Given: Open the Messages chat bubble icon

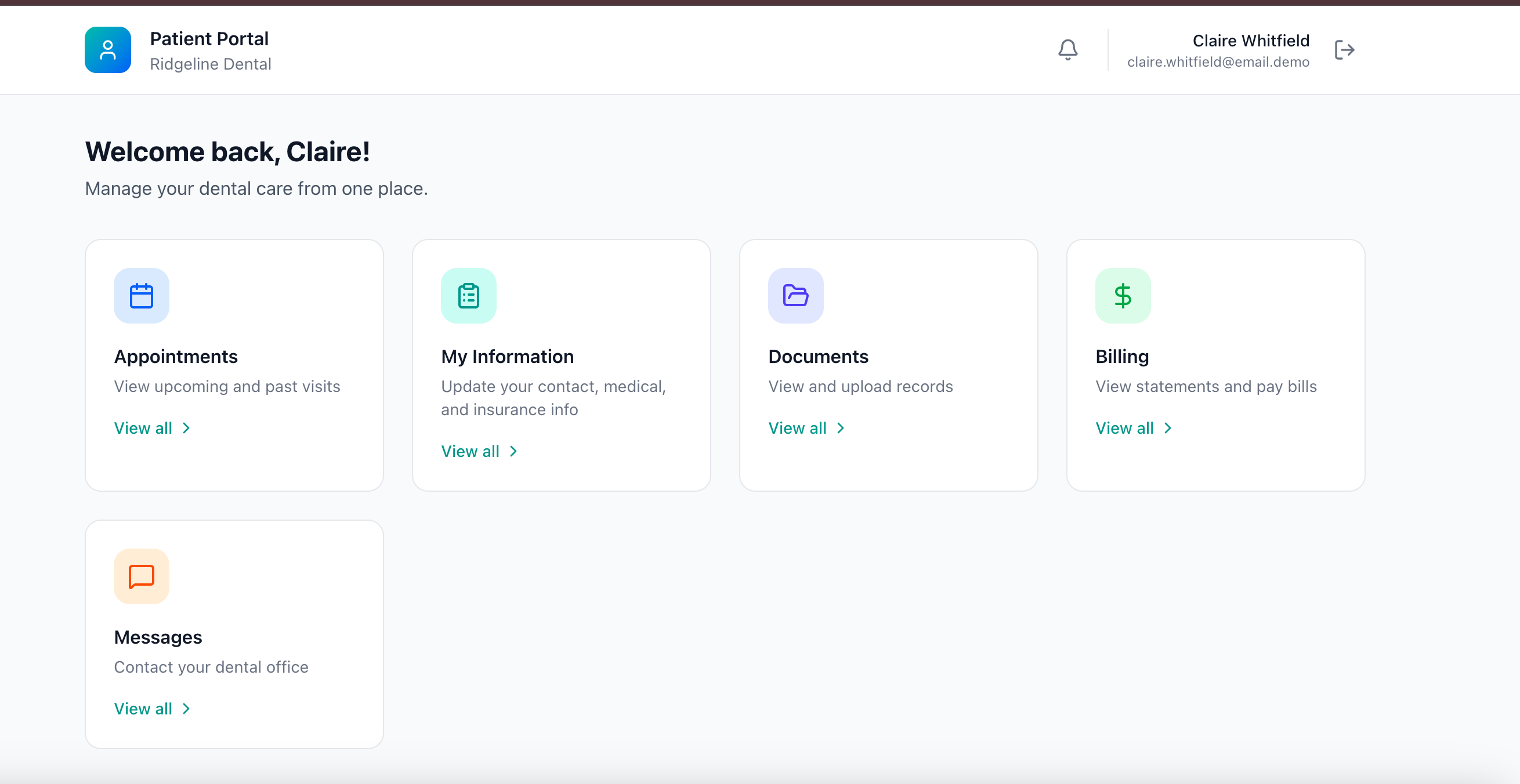Looking at the screenshot, I should tap(141, 576).
